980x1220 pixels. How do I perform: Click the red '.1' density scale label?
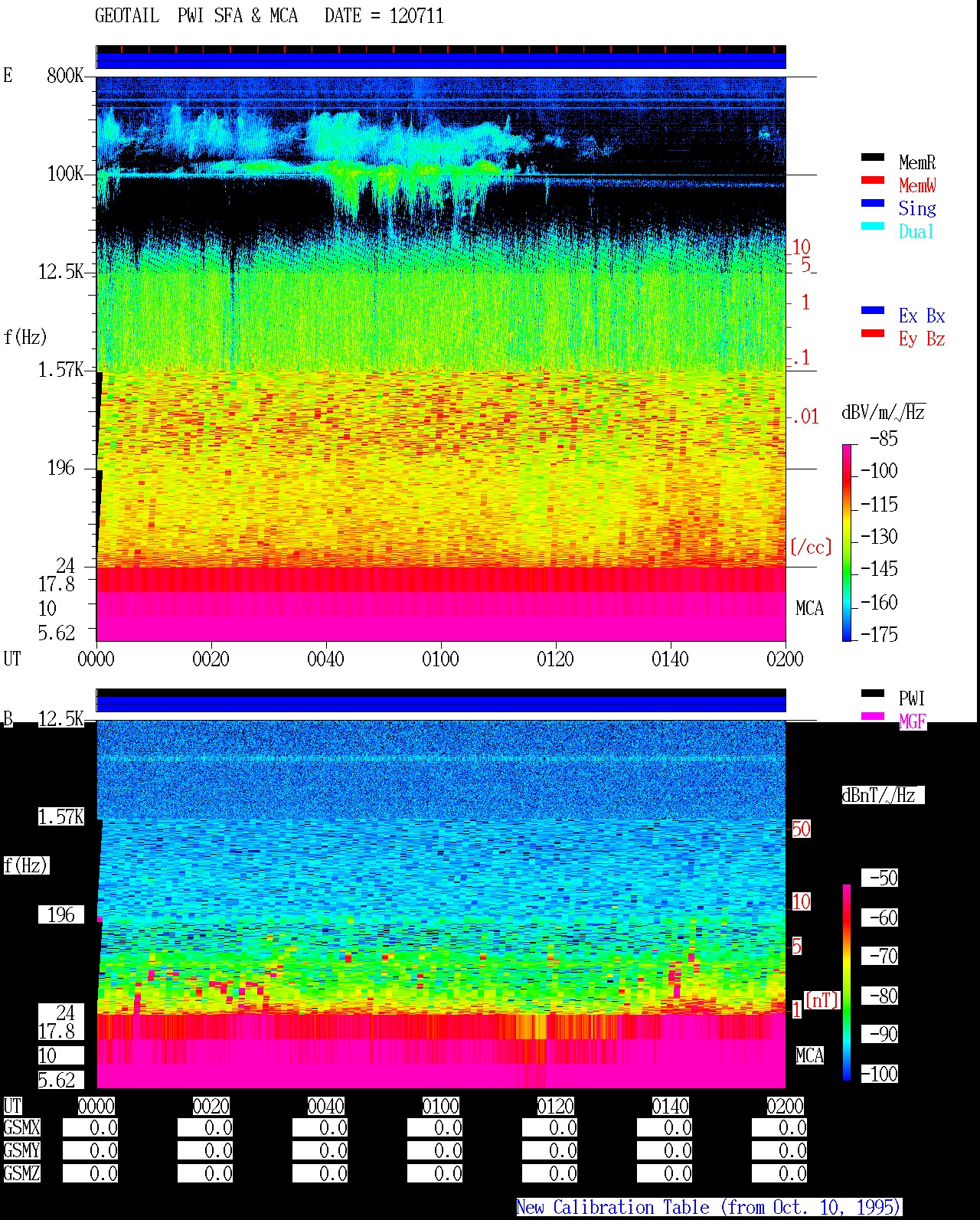coord(801,358)
